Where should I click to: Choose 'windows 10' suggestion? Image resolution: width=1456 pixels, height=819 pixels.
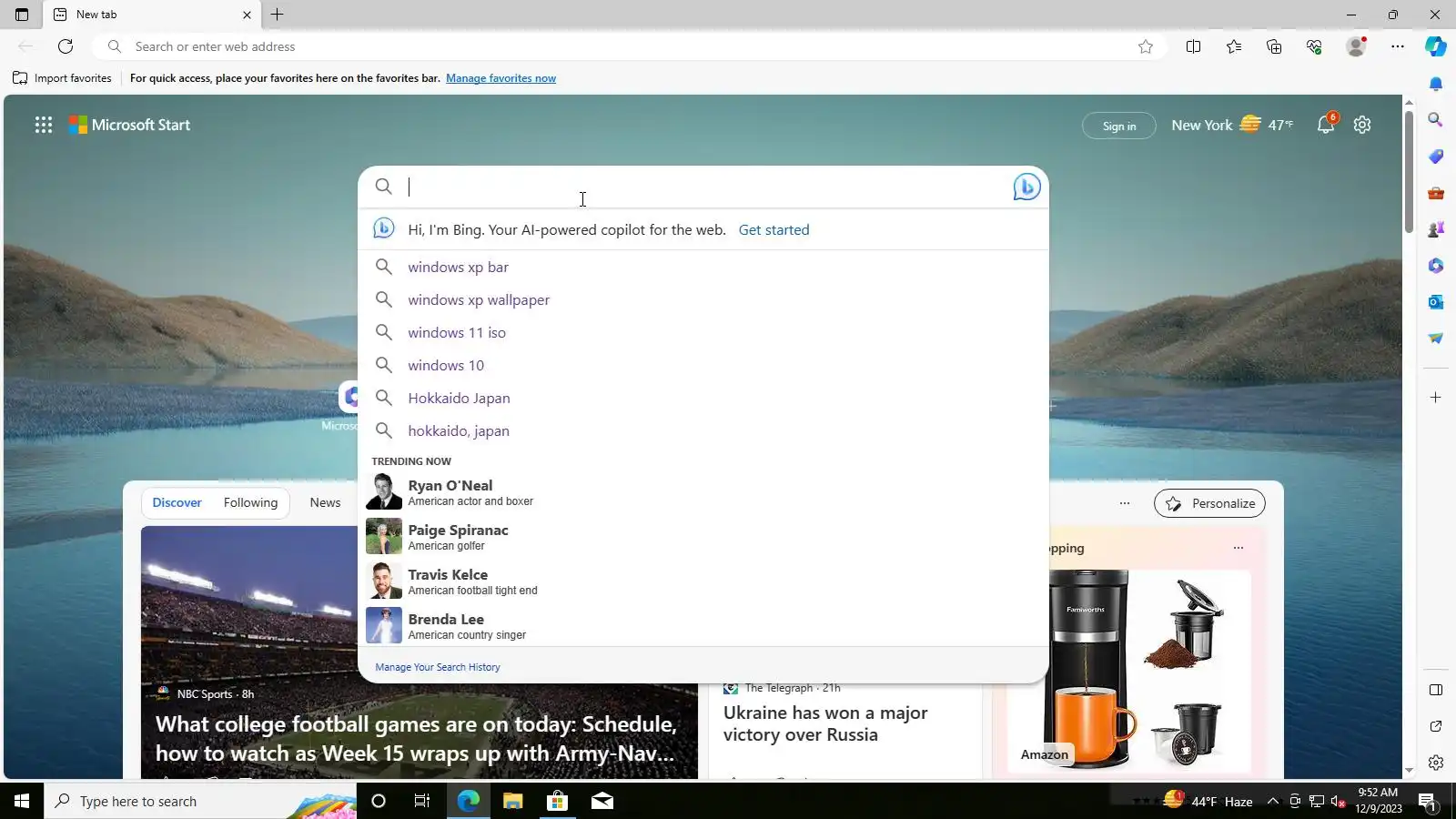[x=703, y=365]
